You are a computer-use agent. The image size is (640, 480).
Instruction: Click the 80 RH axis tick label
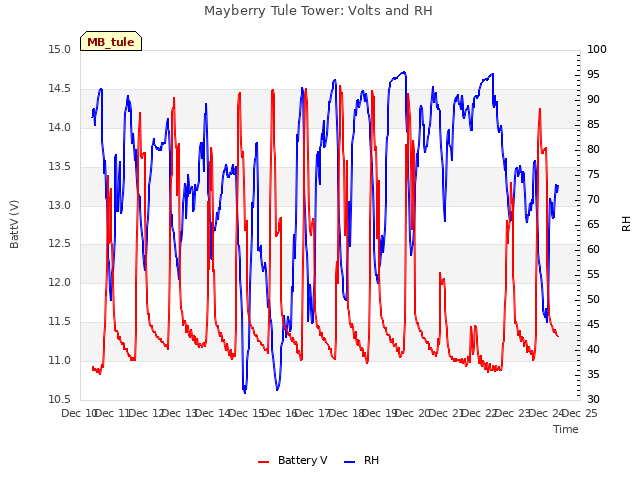click(593, 149)
